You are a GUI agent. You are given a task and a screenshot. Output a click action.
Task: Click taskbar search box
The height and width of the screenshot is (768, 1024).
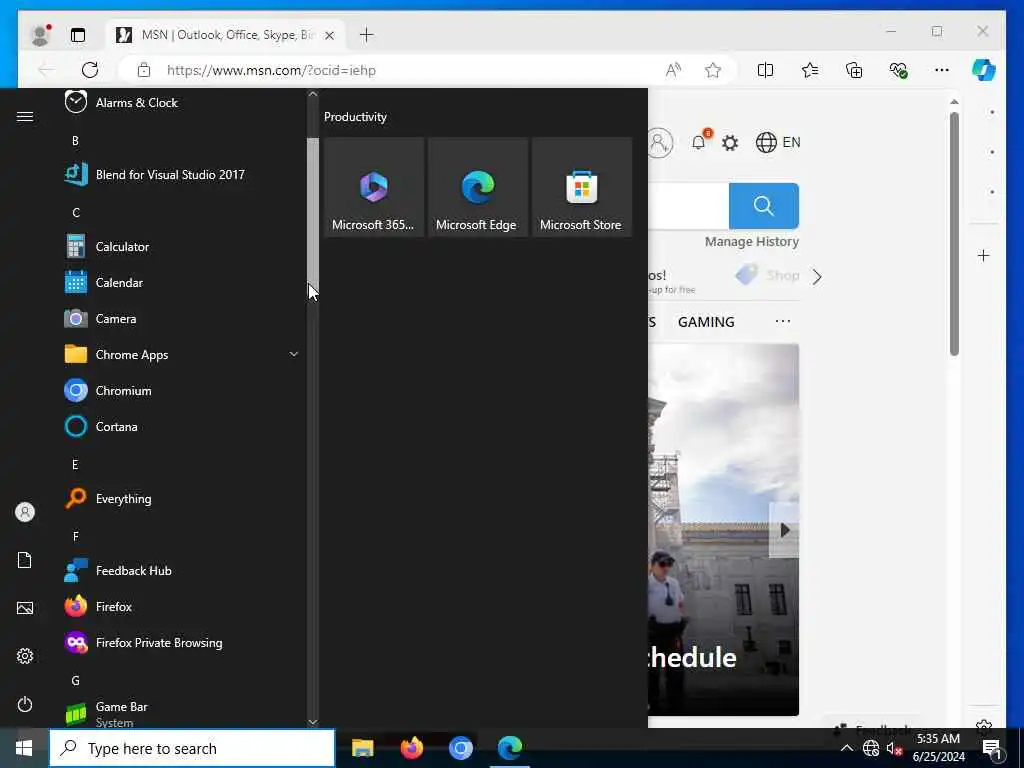point(192,748)
